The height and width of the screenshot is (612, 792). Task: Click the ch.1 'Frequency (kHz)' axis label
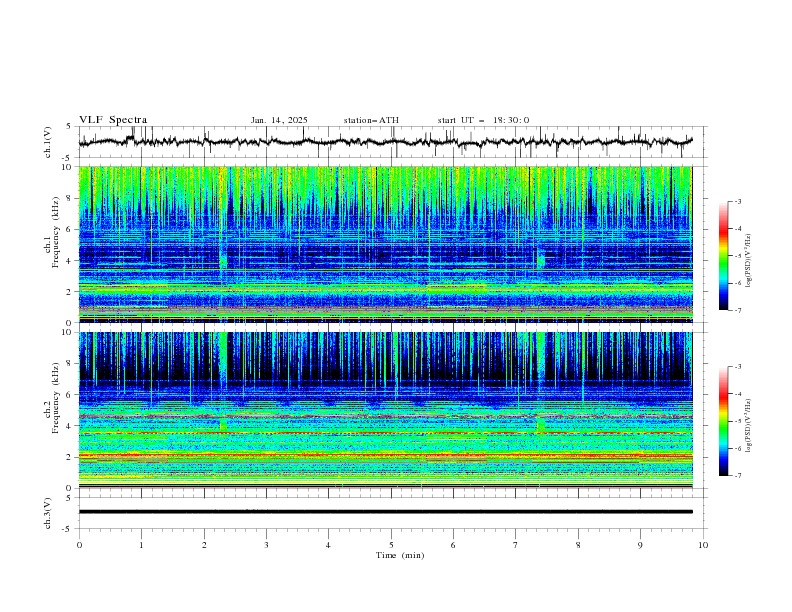pos(56,232)
